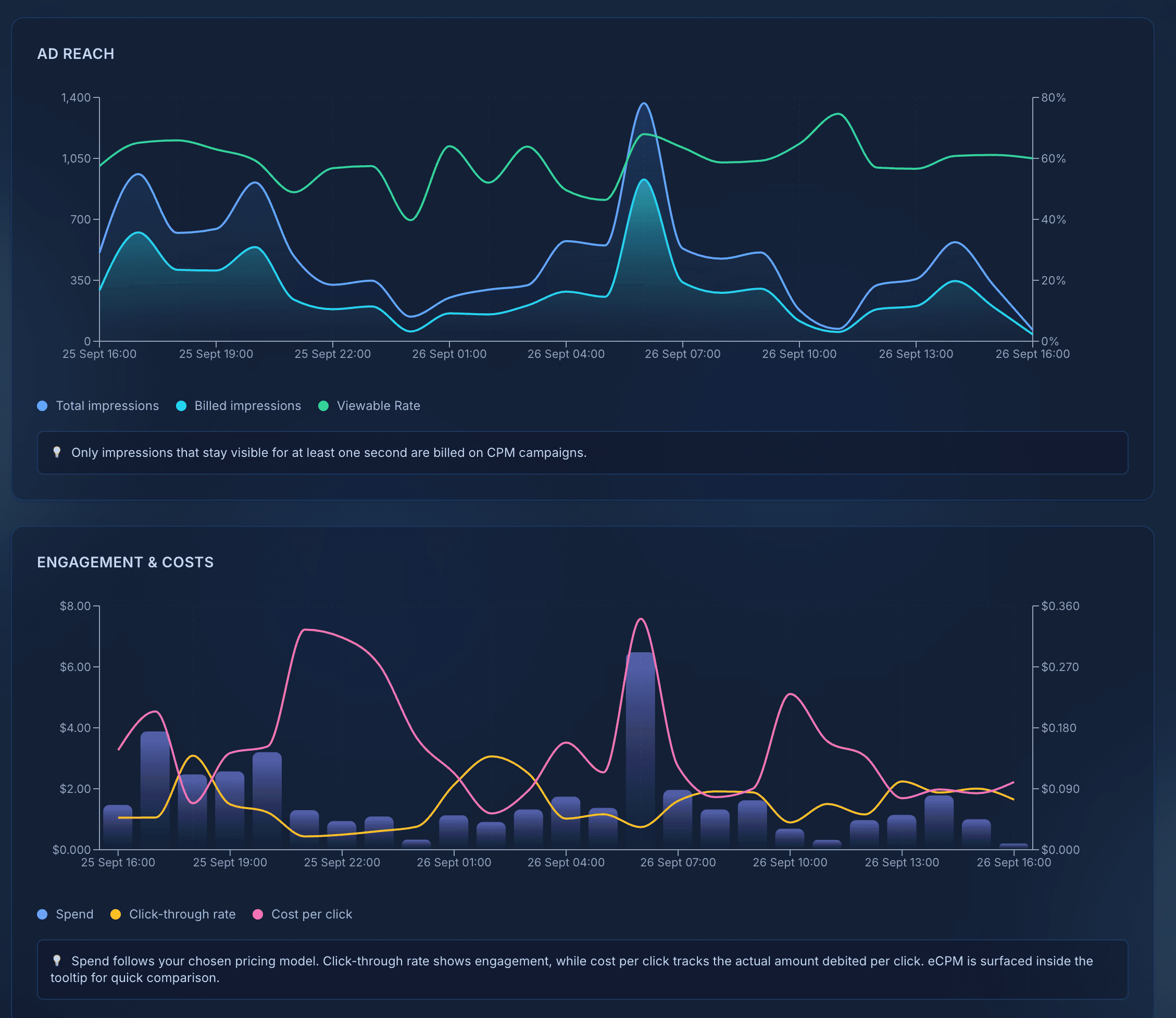Click the '$8.00' value on the Engagement y-axis
The height and width of the screenshot is (1018, 1176).
pyautogui.click(x=76, y=606)
